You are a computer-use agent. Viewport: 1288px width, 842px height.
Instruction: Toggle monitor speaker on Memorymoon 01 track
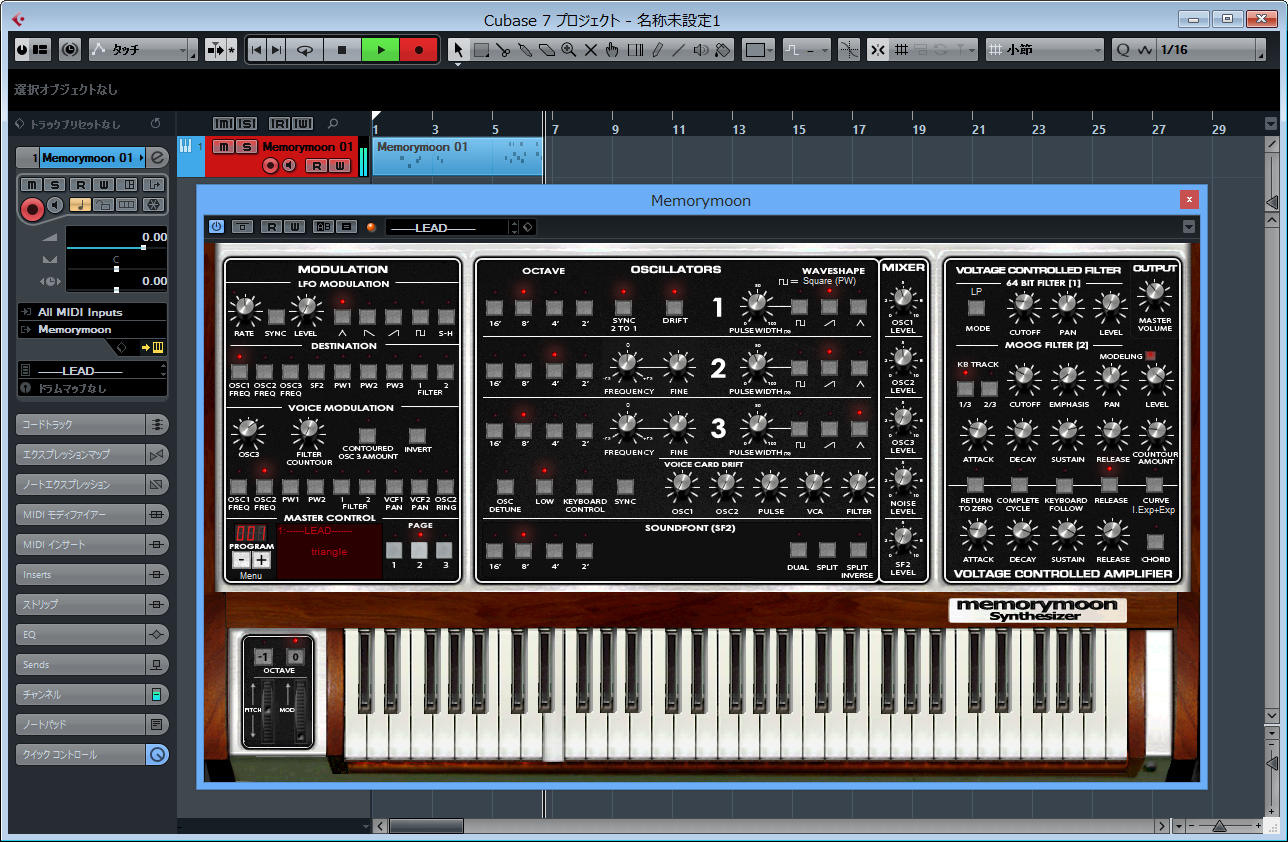288,166
